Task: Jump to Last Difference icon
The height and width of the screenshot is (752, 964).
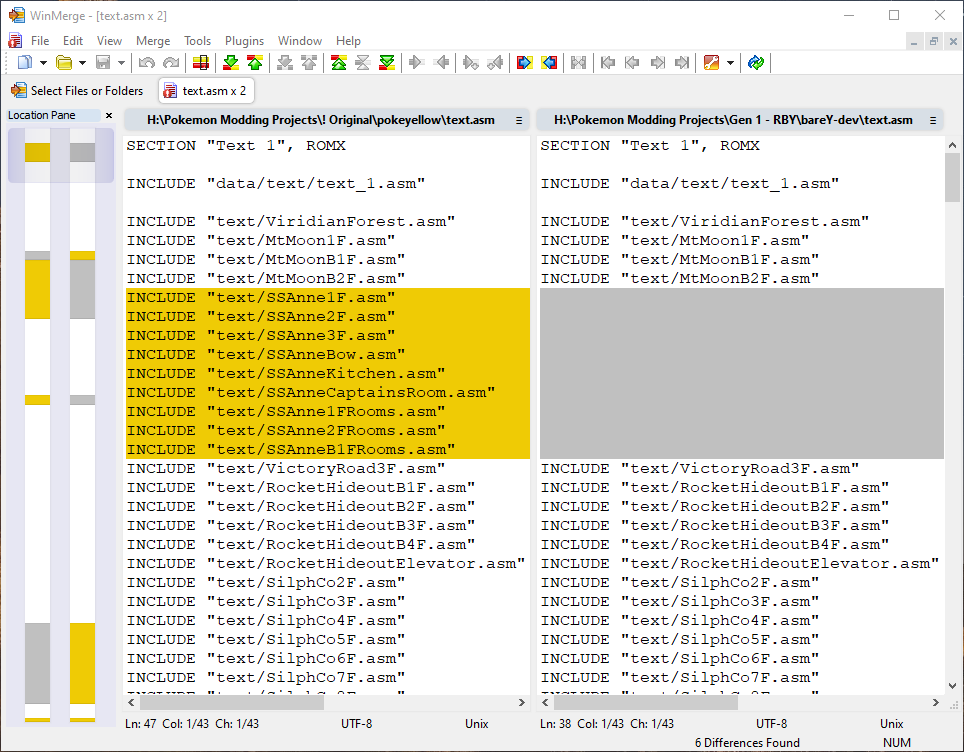Action: (387, 62)
